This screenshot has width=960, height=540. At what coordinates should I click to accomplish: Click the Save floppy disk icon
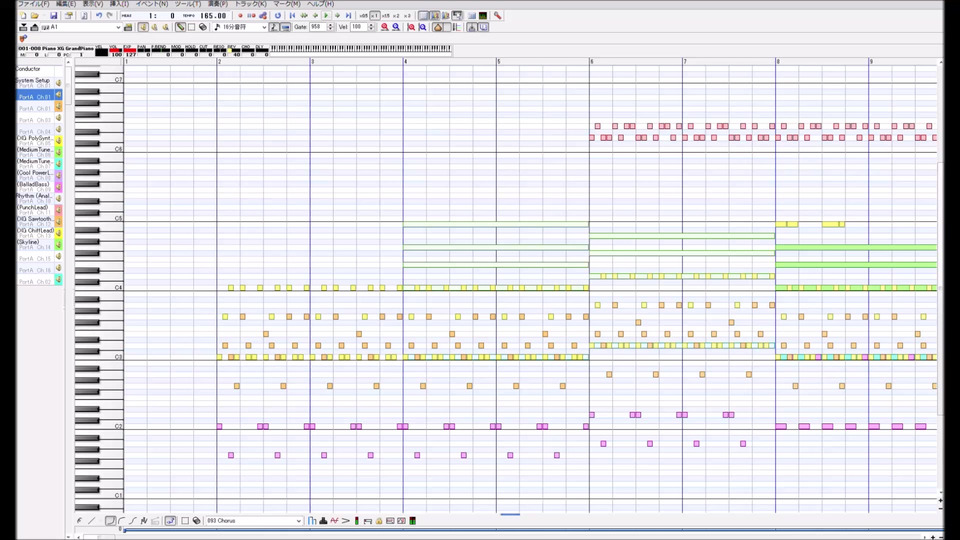pyautogui.click(x=53, y=15)
